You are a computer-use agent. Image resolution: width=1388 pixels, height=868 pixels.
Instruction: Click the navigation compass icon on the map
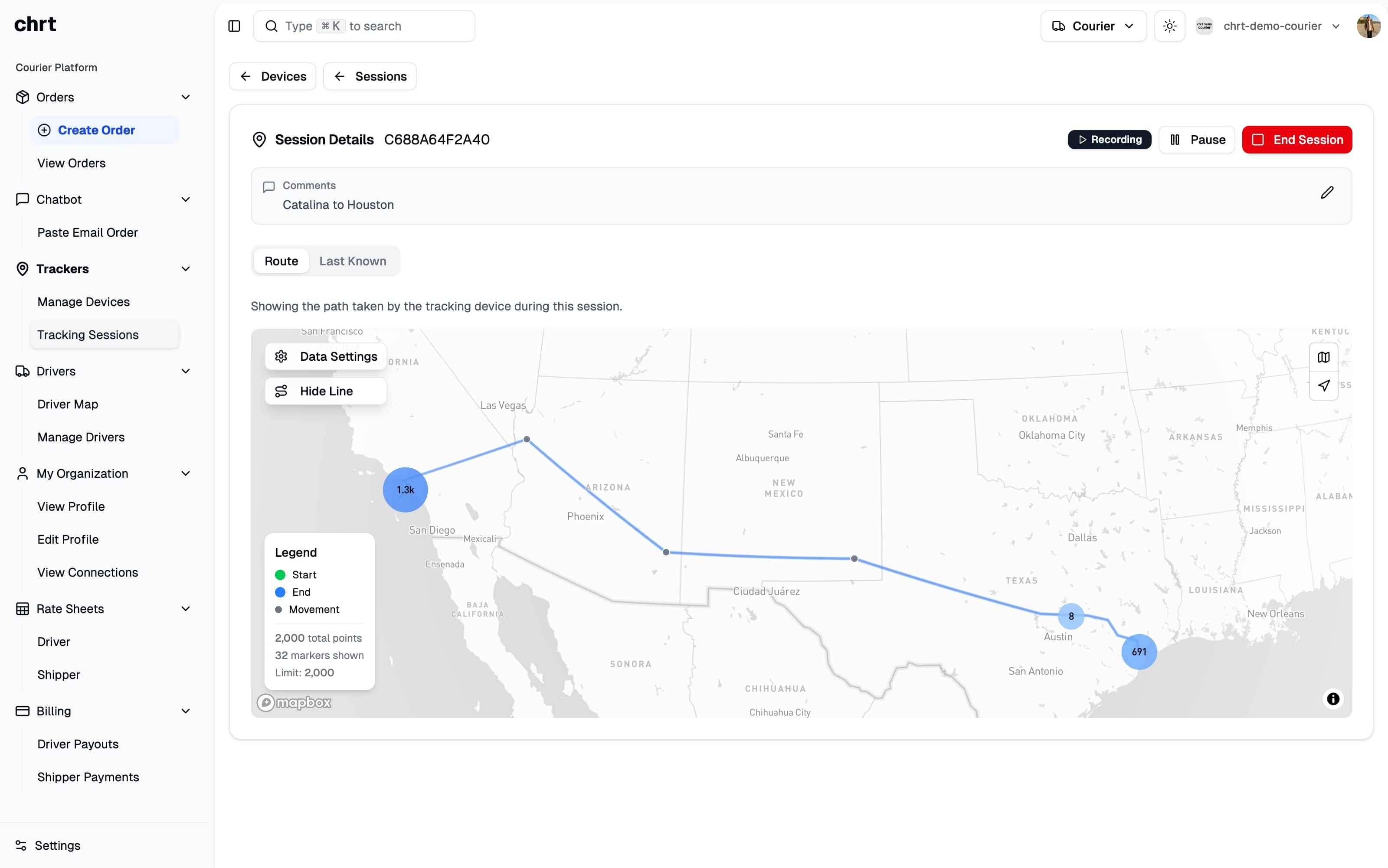1324,386
